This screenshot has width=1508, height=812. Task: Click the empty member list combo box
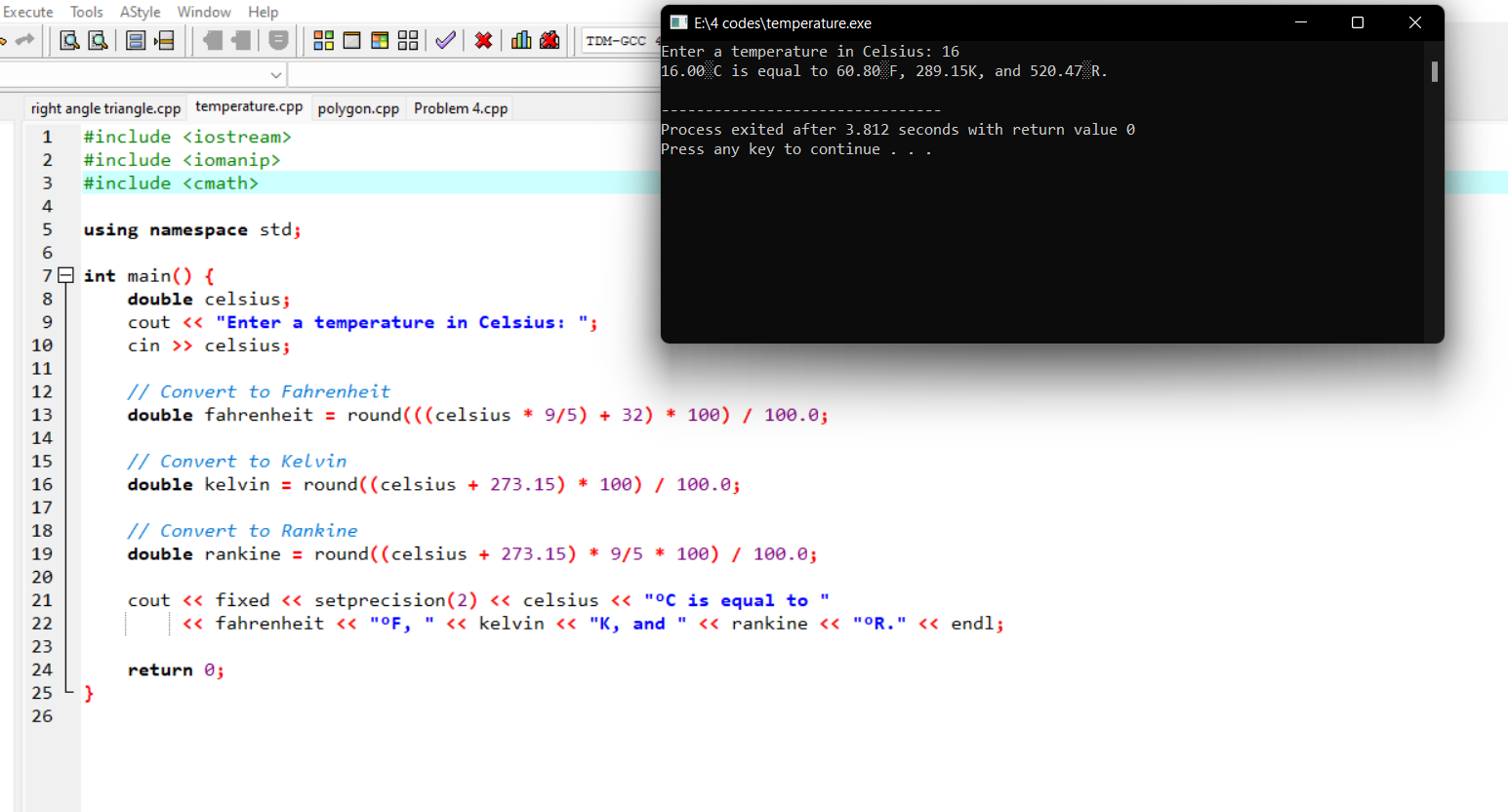coord(474,75)
